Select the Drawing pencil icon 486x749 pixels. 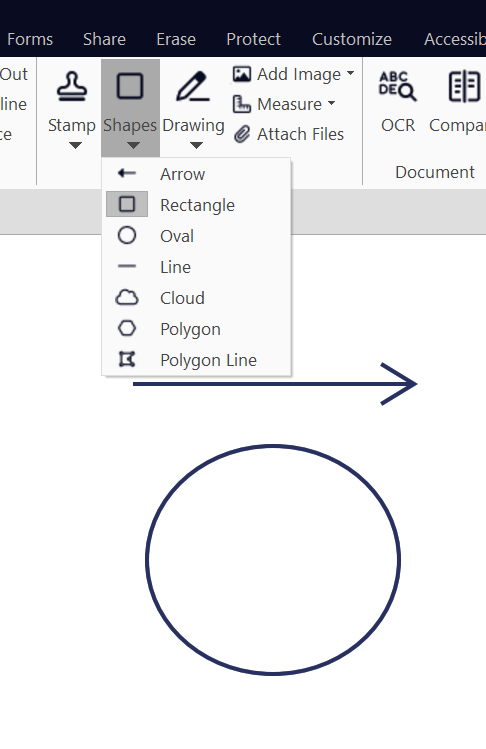pyautogui.click(x=193, y=86)
